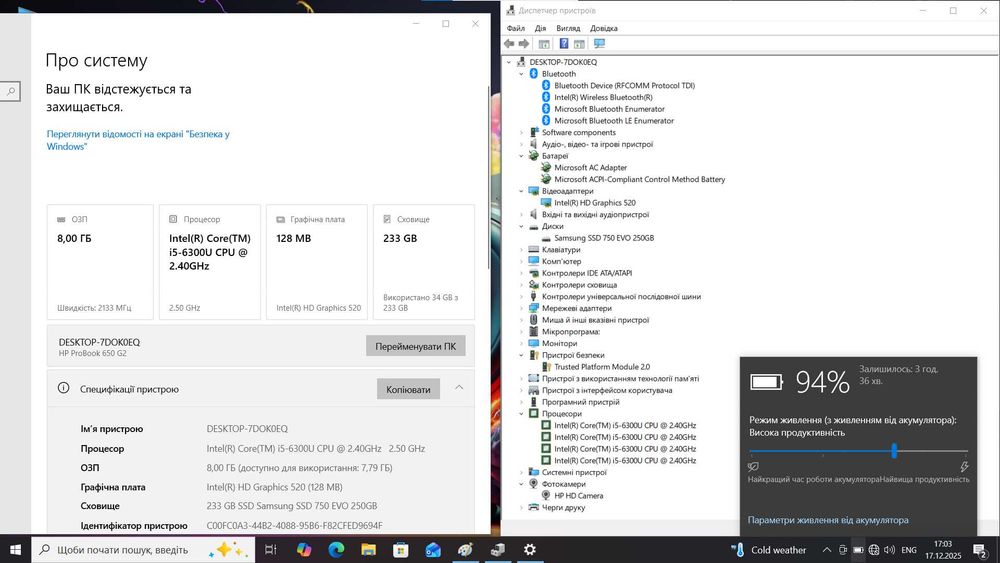Collapse the Диски category
This screenshot has height=563, width=1000.
click(521, 226)
